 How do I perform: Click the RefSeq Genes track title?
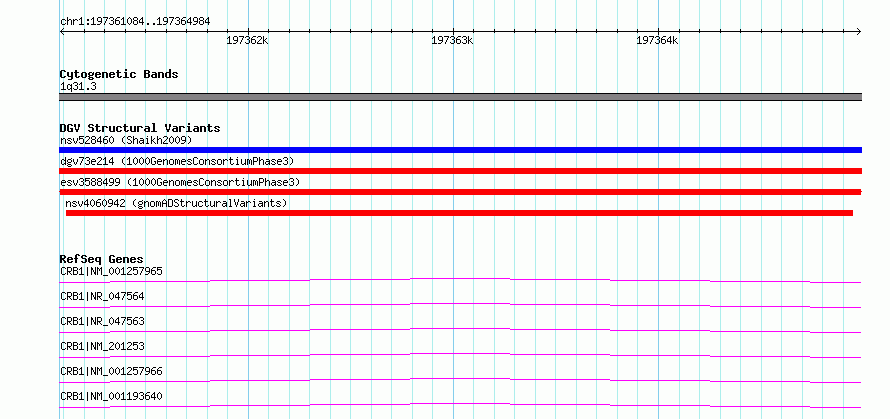pyautogui.click(x=102, y=259)
